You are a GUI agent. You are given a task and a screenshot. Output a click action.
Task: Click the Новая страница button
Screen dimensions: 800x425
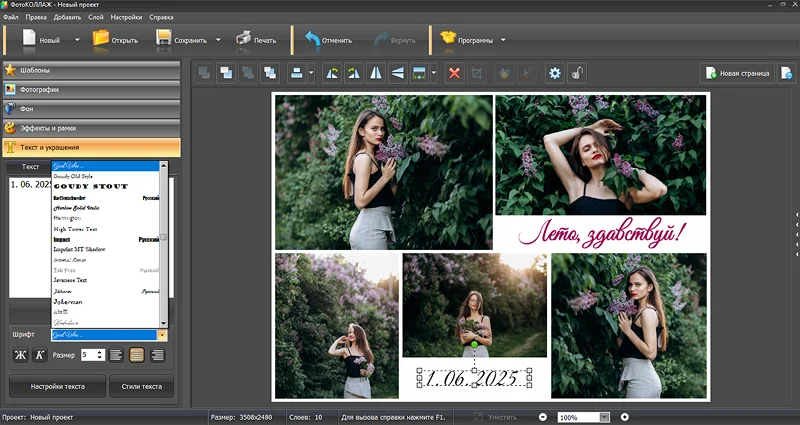[737, 73]
